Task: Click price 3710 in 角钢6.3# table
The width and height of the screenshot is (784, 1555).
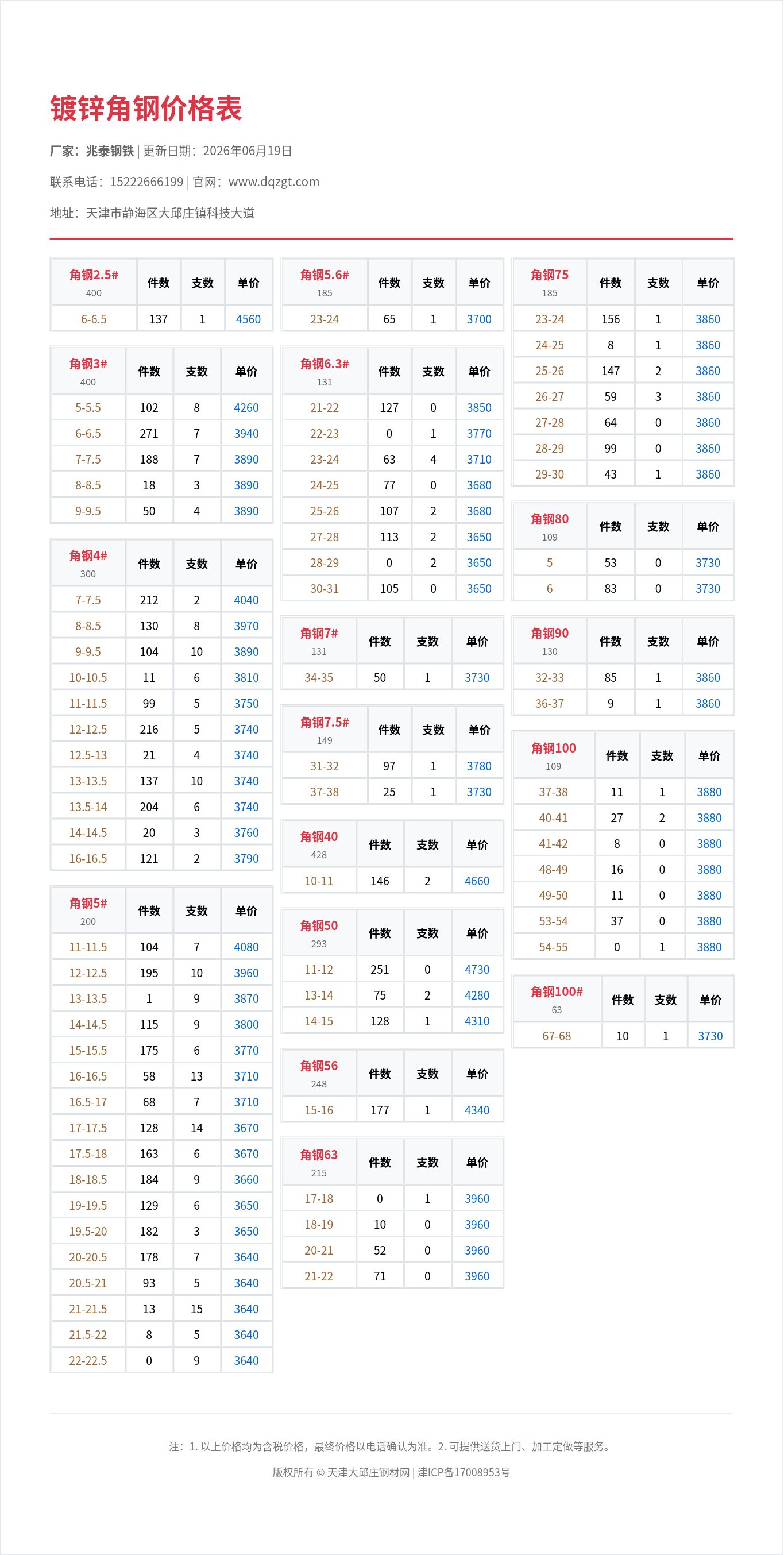Action: (x=479, y=460)
